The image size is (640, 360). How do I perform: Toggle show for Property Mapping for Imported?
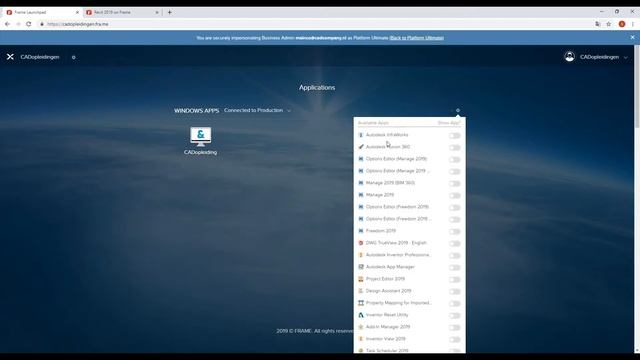point(454,304)
